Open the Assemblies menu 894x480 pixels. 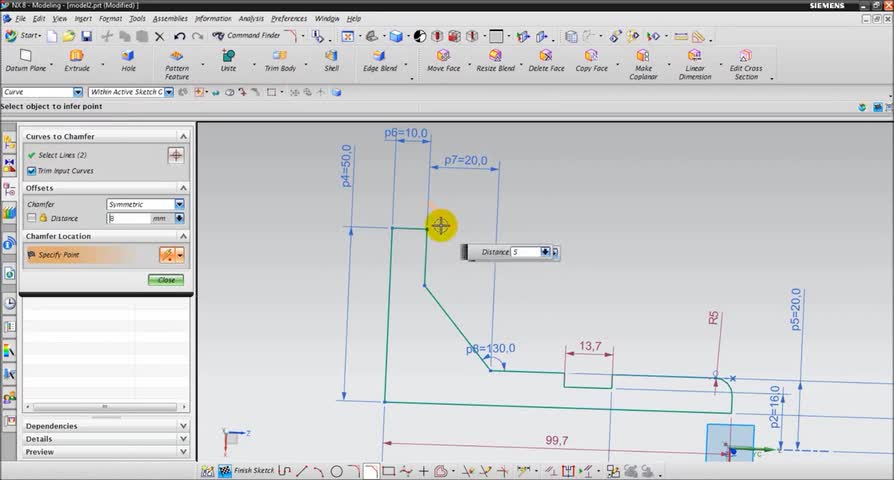click(x=170, y=18)
